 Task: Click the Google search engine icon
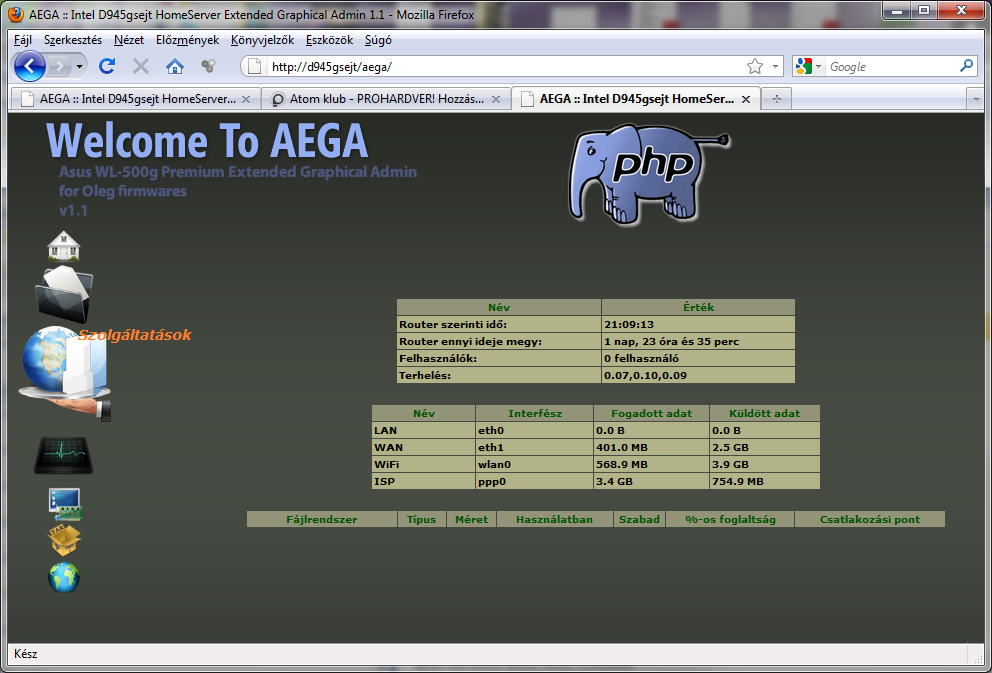pyautogui.click(x=804, y=66)
